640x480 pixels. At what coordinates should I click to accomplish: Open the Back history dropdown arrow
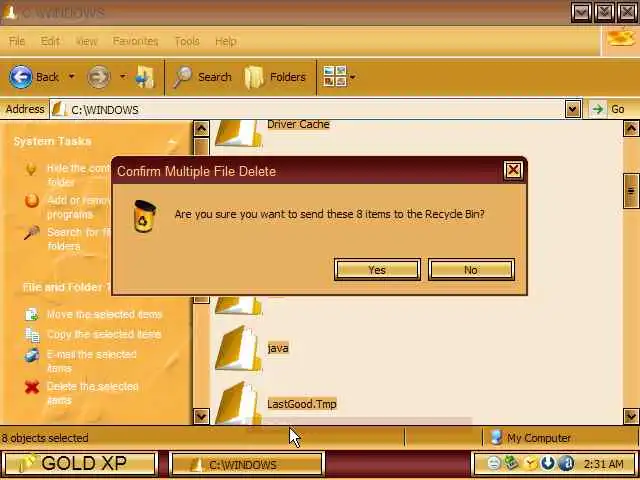click(x=71, y=76)
